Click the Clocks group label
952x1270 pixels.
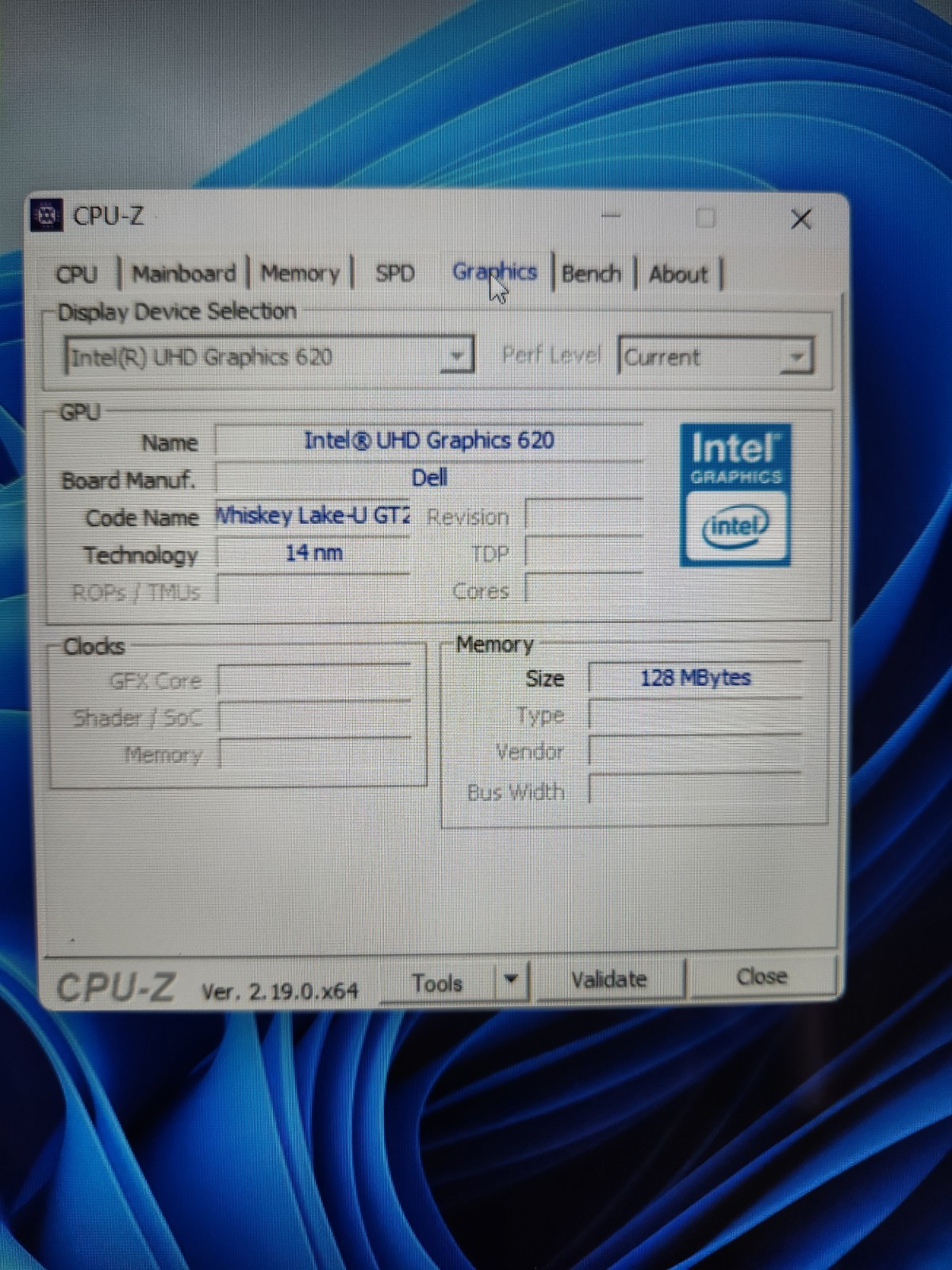(94, 646)
